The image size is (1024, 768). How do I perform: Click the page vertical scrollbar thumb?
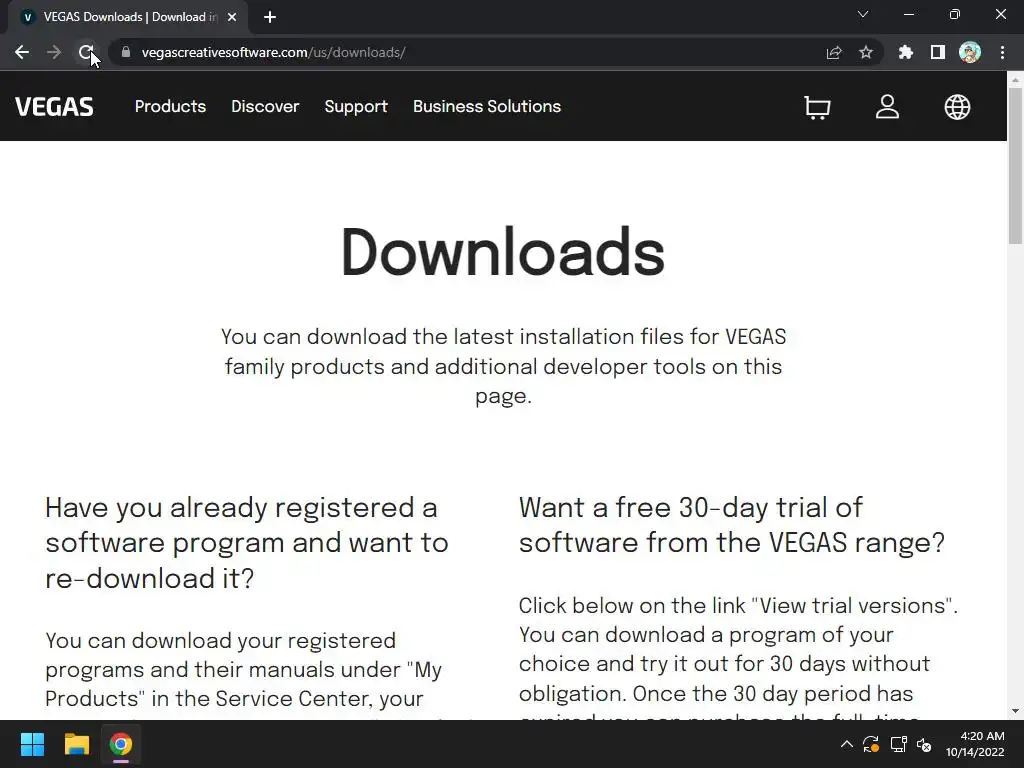tap(1016, 166)
